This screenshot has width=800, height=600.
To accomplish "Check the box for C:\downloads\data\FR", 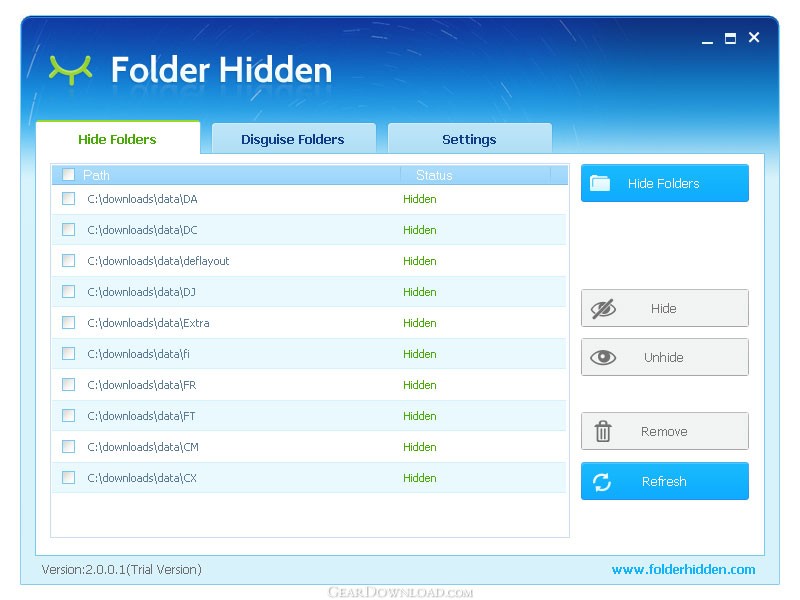I will 68,384.
